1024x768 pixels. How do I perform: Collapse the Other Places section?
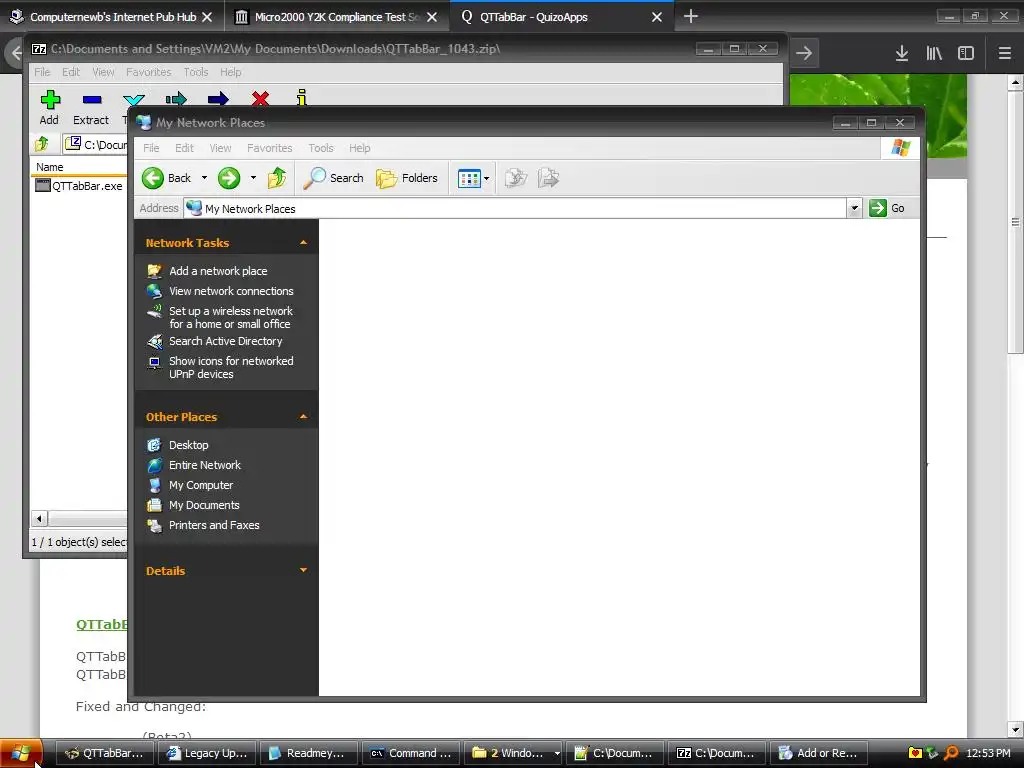(x=303, y=417)
